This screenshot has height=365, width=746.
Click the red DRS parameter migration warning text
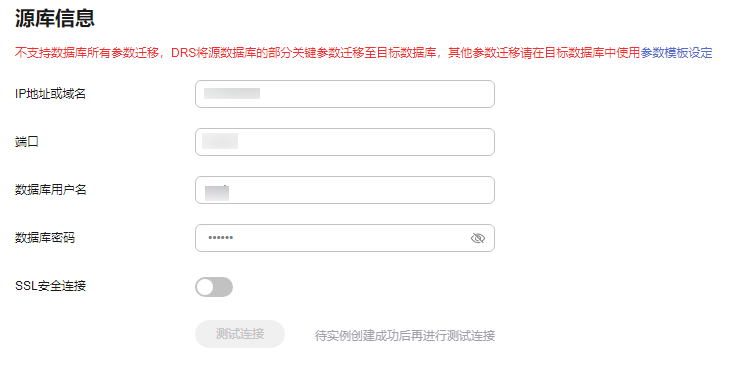328,53
